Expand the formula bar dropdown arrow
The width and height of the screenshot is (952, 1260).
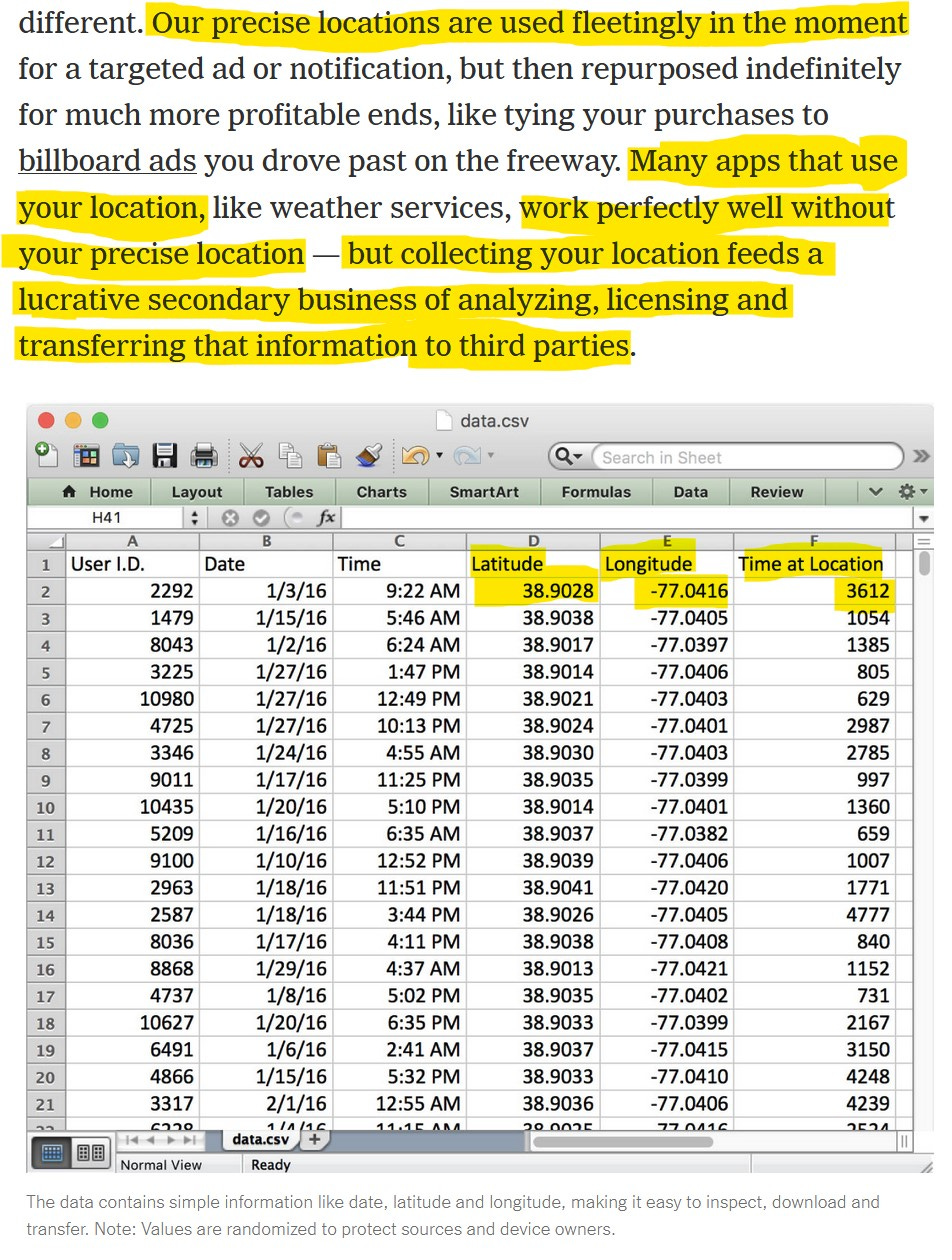(x=923, y=518)
